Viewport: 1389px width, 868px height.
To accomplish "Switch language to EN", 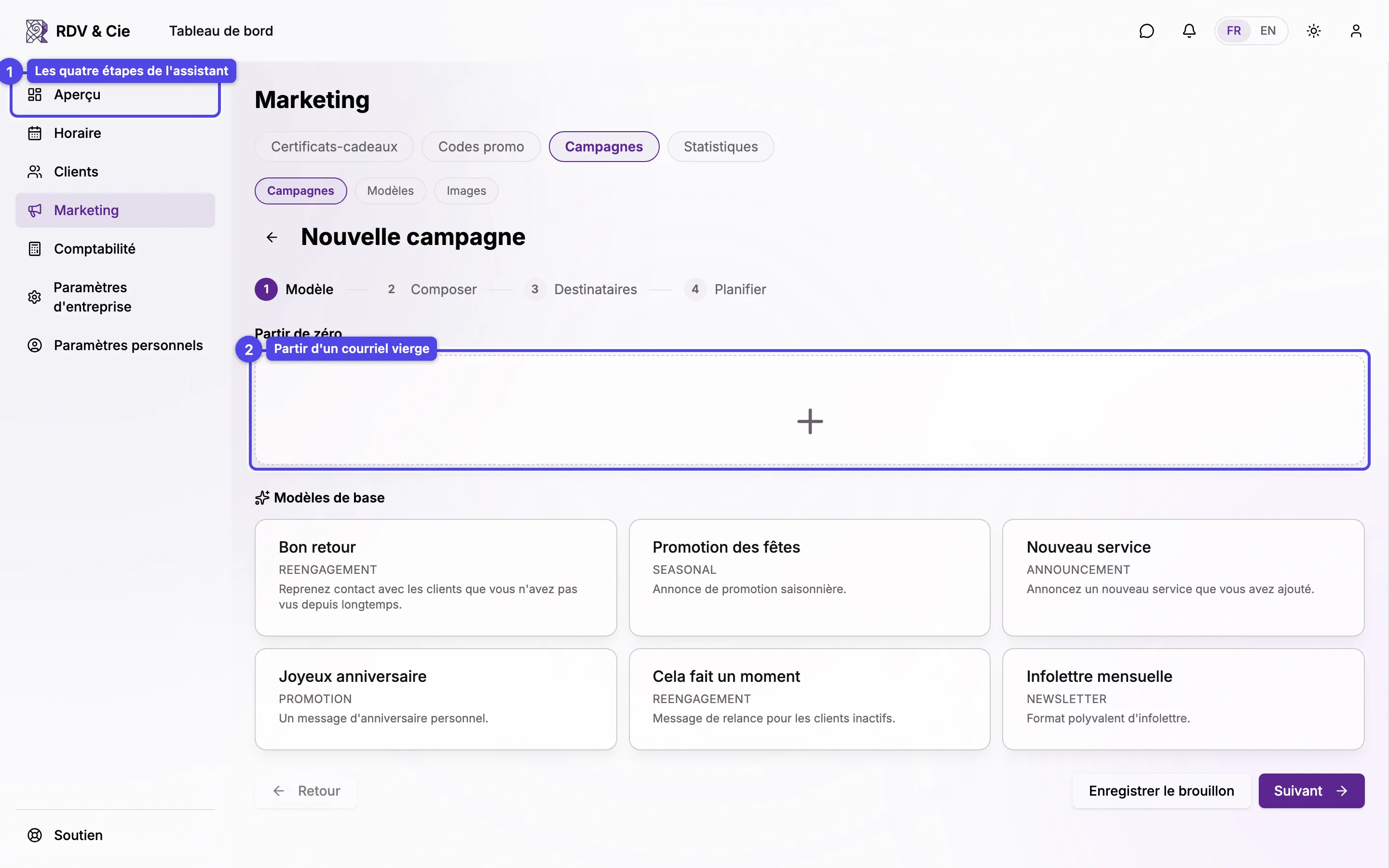I will 1268,31.
